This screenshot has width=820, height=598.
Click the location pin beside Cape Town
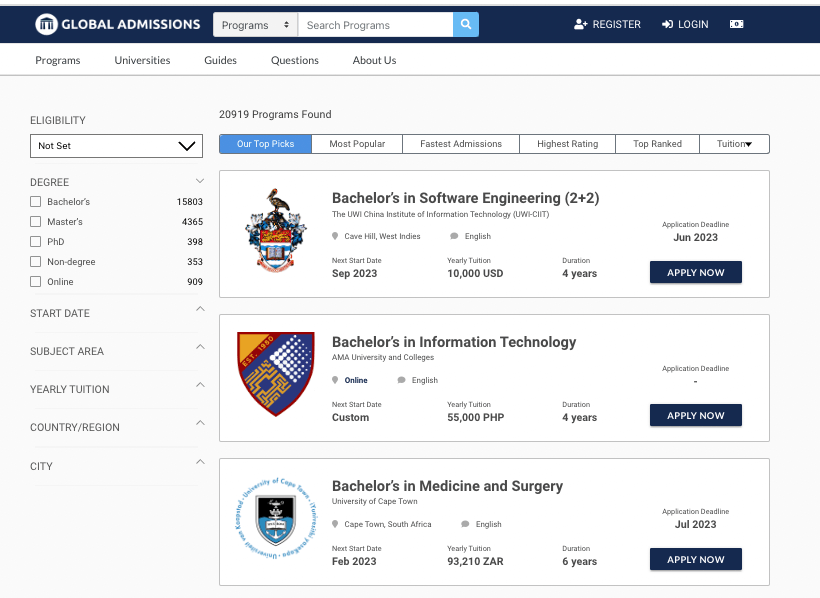pyautogui.click(x=335, y=524)
